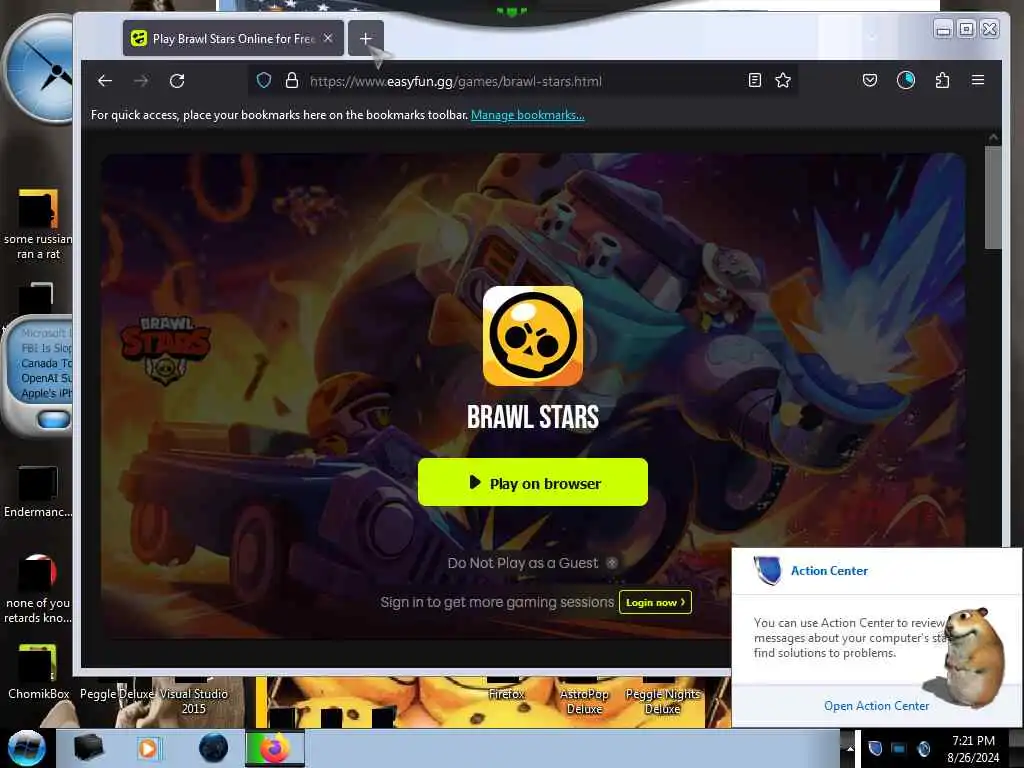1024x768 pixels.
Task: Click the Action Center title heading
Action: click(829, 571)
